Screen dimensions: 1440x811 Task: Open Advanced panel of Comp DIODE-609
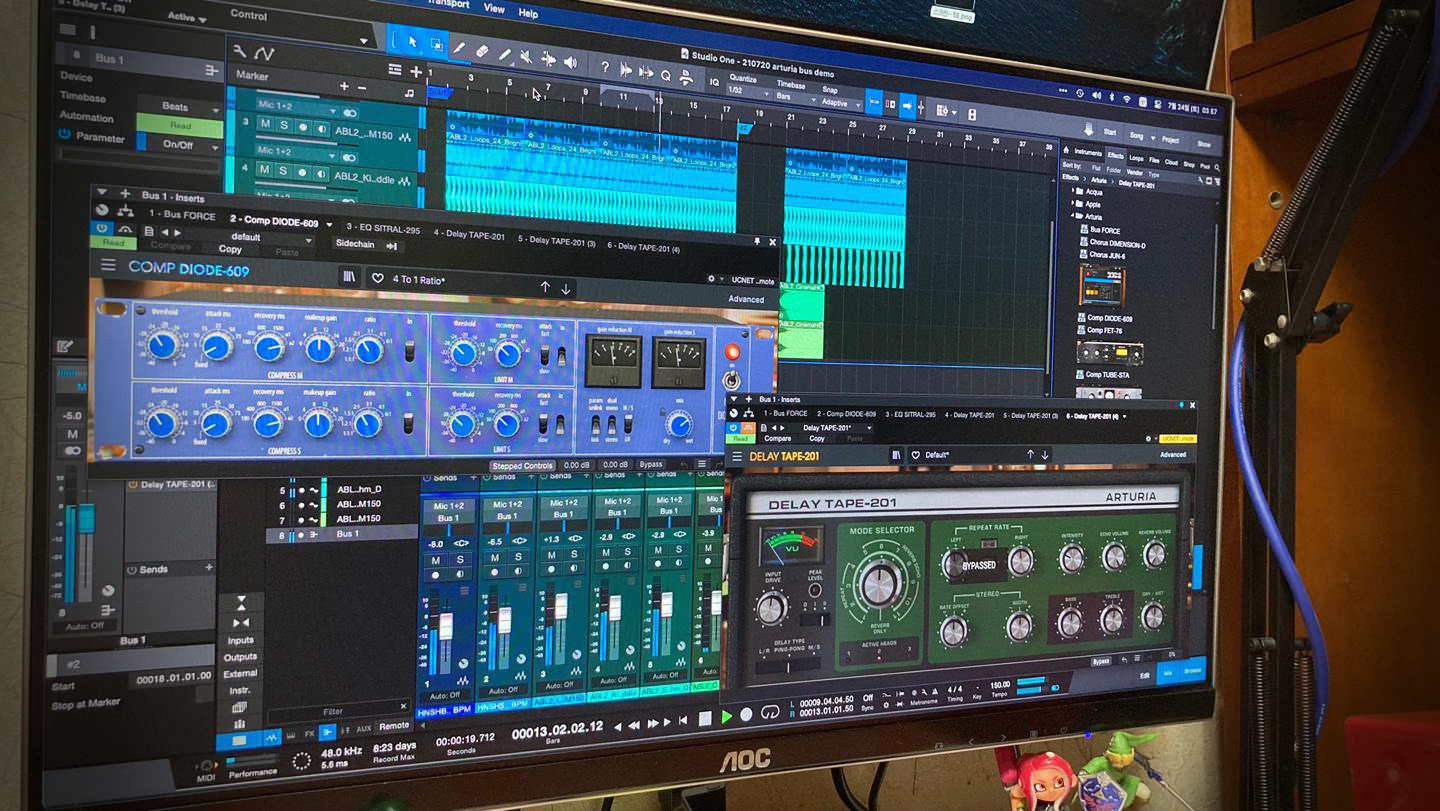point(746,299)
